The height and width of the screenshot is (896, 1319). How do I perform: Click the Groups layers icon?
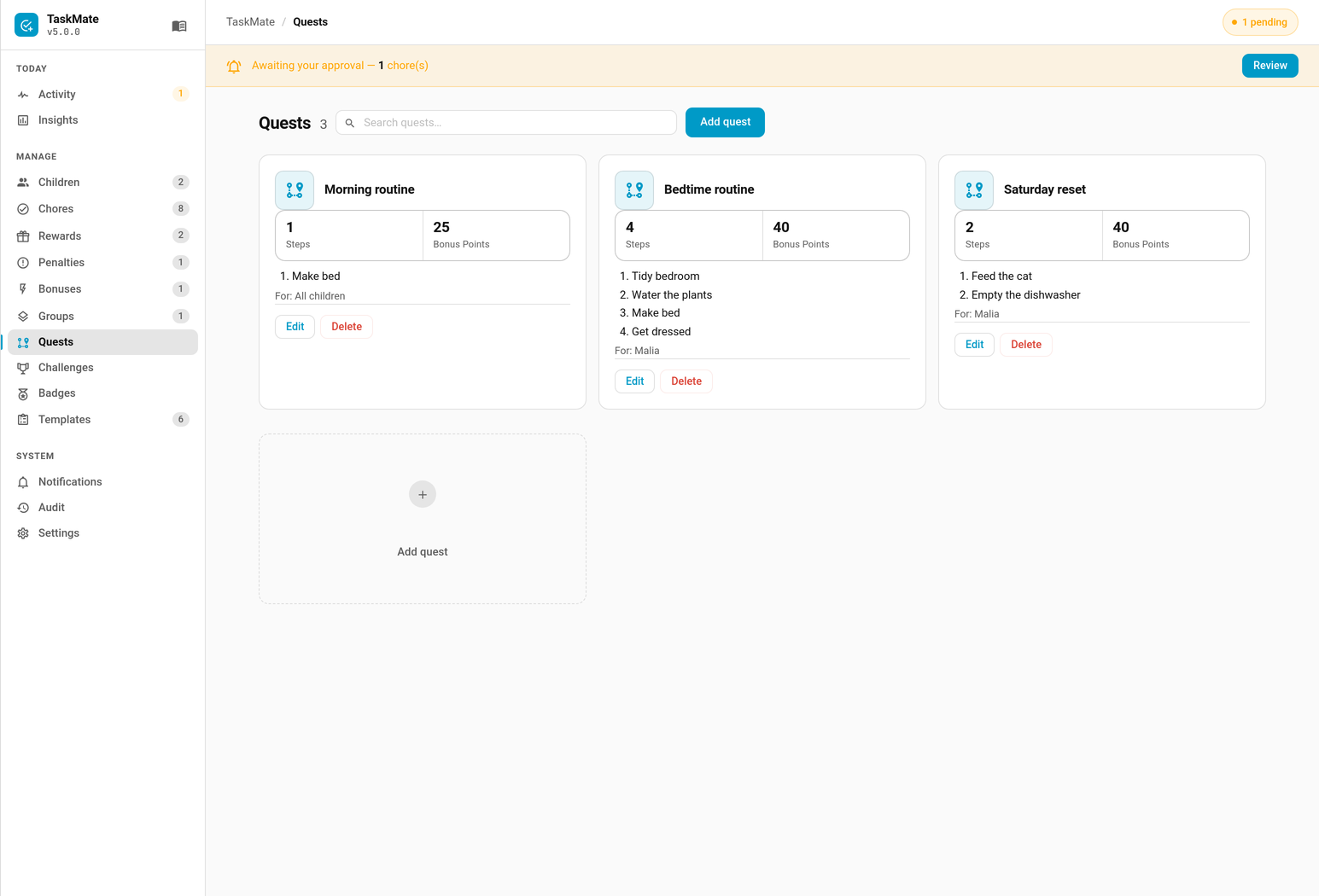pos(23,317)
